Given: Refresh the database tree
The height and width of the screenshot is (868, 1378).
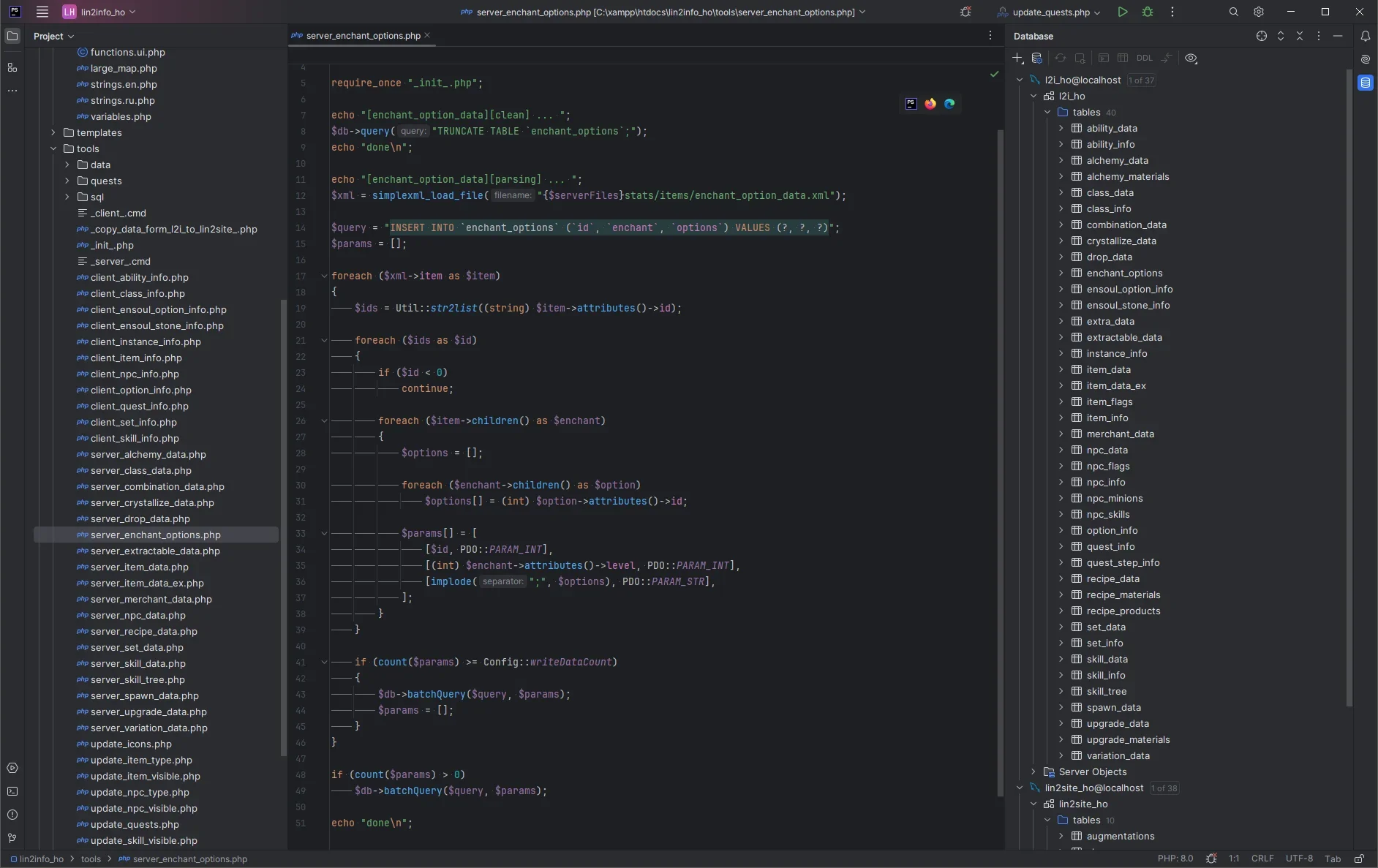Looking at the screenshot, I should (x=1060, y=59).
